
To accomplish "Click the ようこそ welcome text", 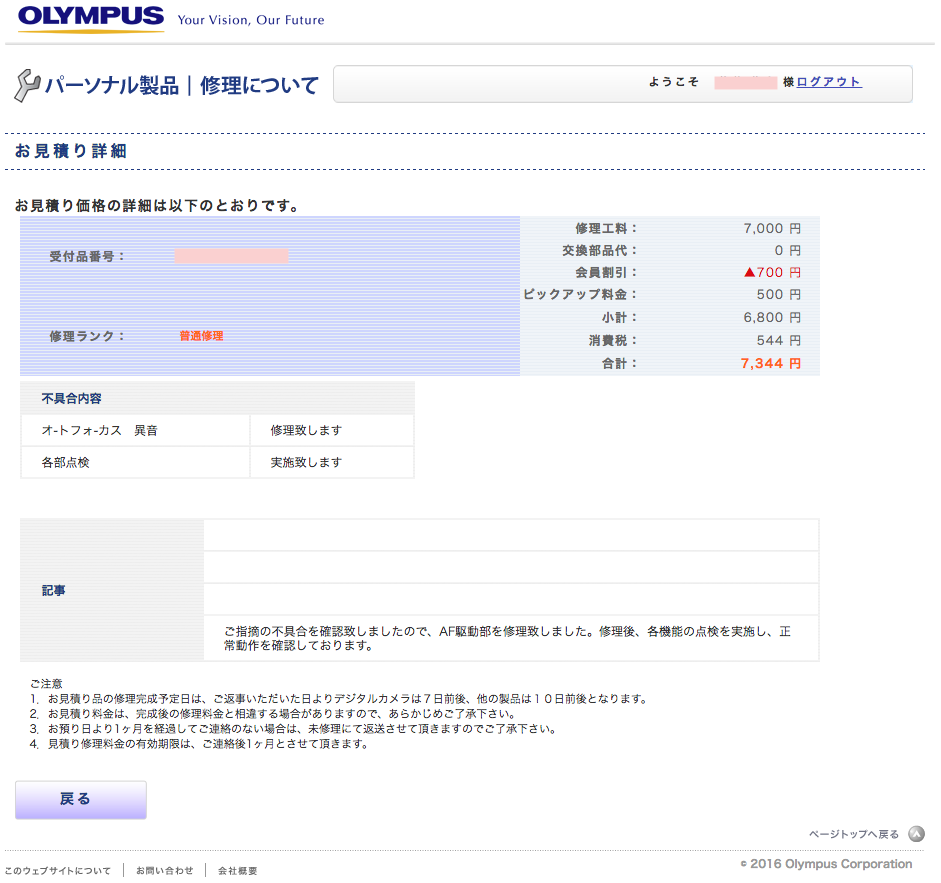I will tap(673, 82).
